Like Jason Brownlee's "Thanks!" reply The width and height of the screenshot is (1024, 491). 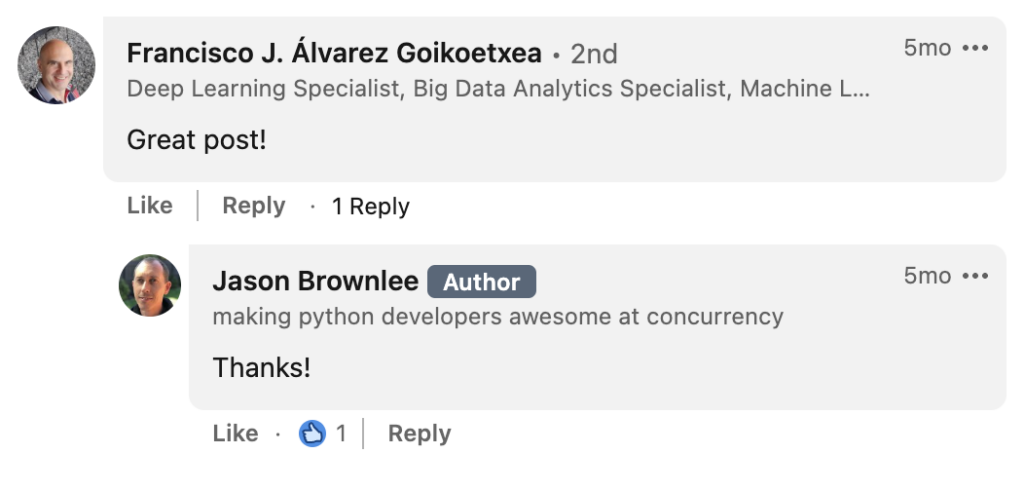235,433
